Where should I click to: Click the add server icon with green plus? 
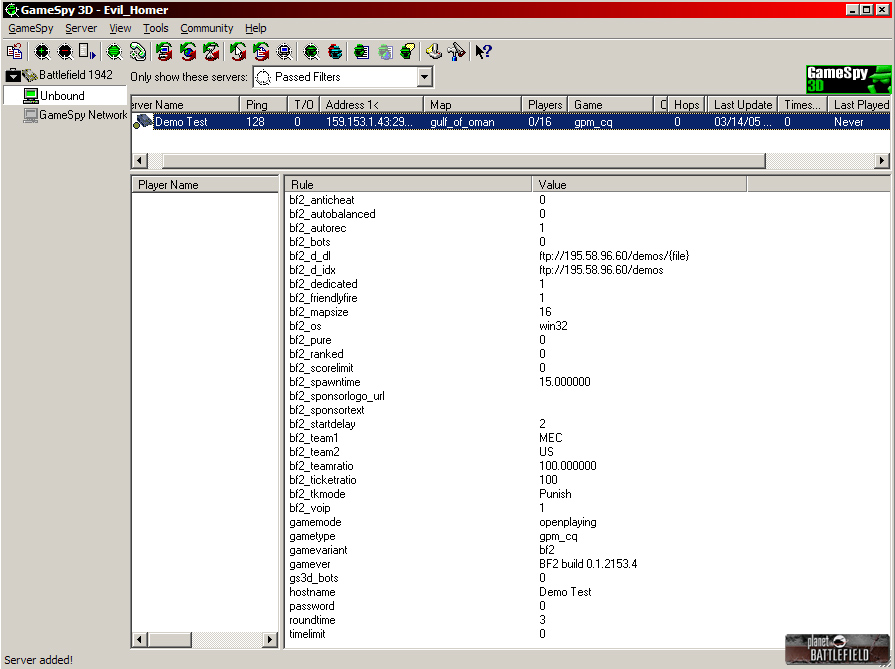(42, 52)
